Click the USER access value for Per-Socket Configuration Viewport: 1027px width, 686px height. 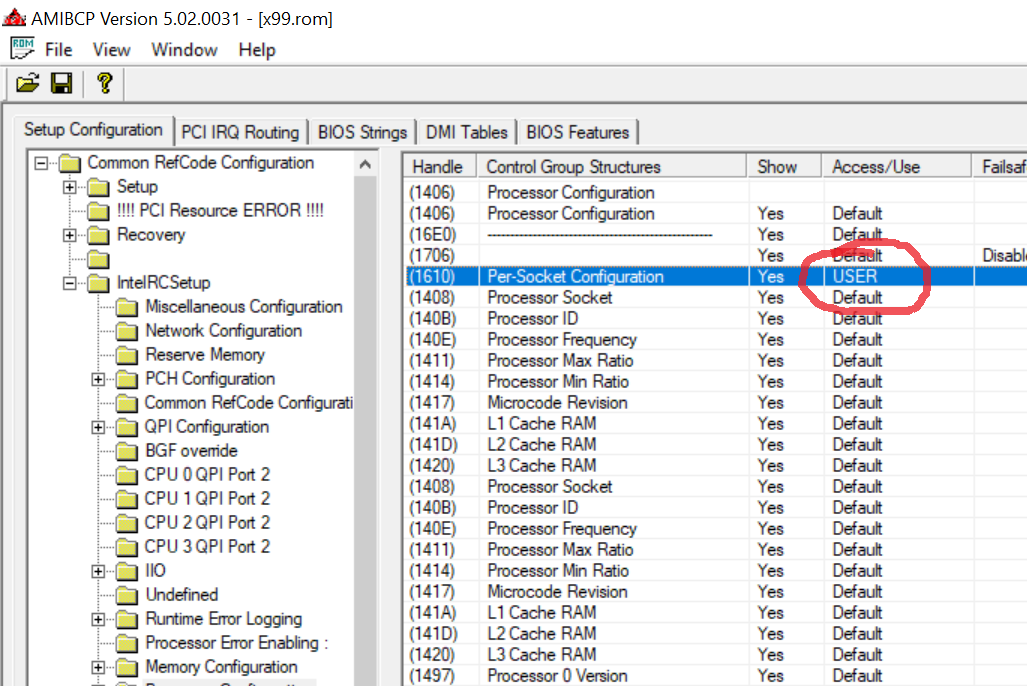click(855, 276)
